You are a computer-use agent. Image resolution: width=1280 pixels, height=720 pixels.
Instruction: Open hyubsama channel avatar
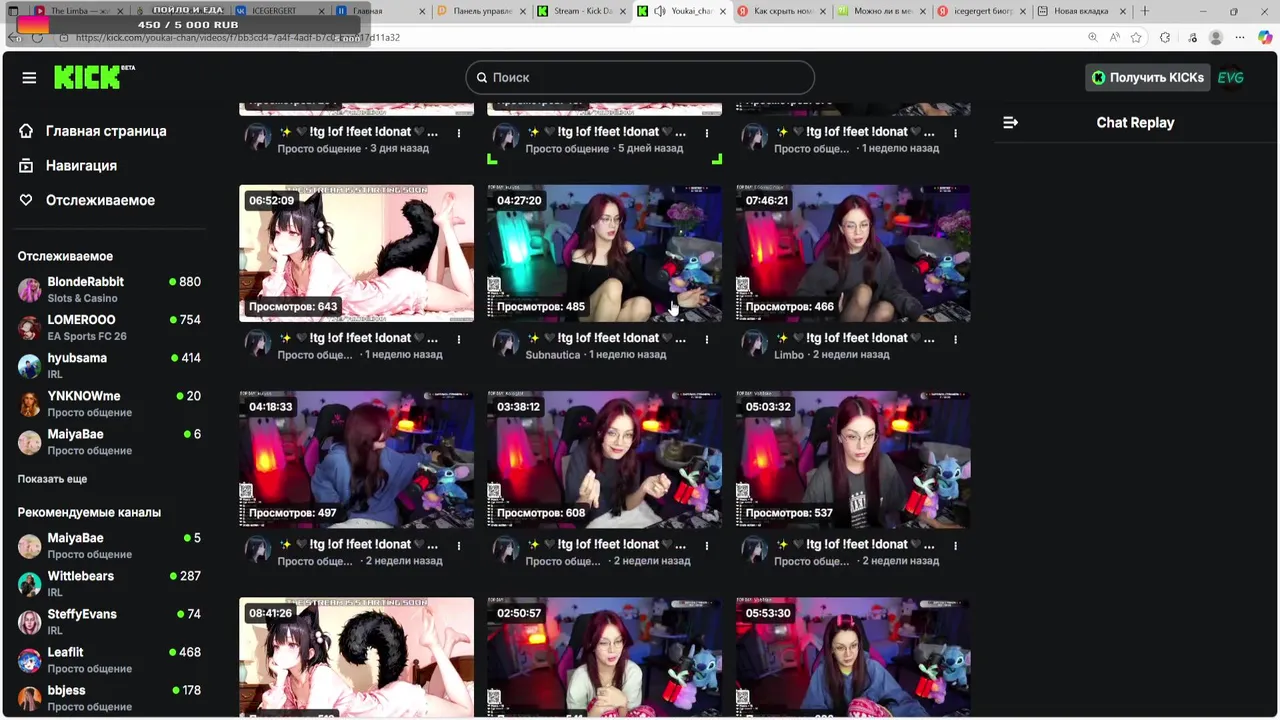[x=30, y=366]
